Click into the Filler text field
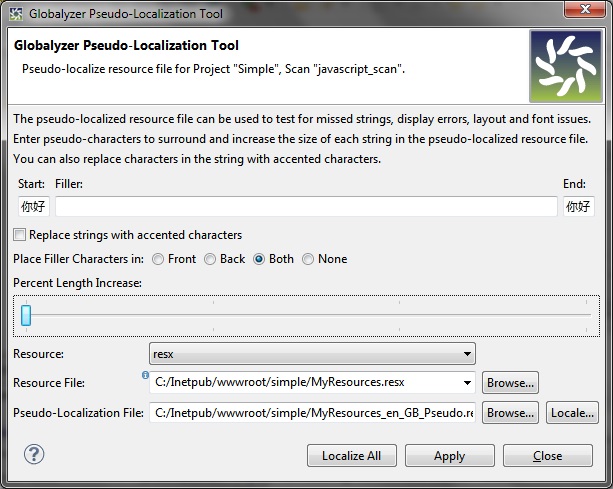Screen dimensions: 613x489 coord(305,207)
